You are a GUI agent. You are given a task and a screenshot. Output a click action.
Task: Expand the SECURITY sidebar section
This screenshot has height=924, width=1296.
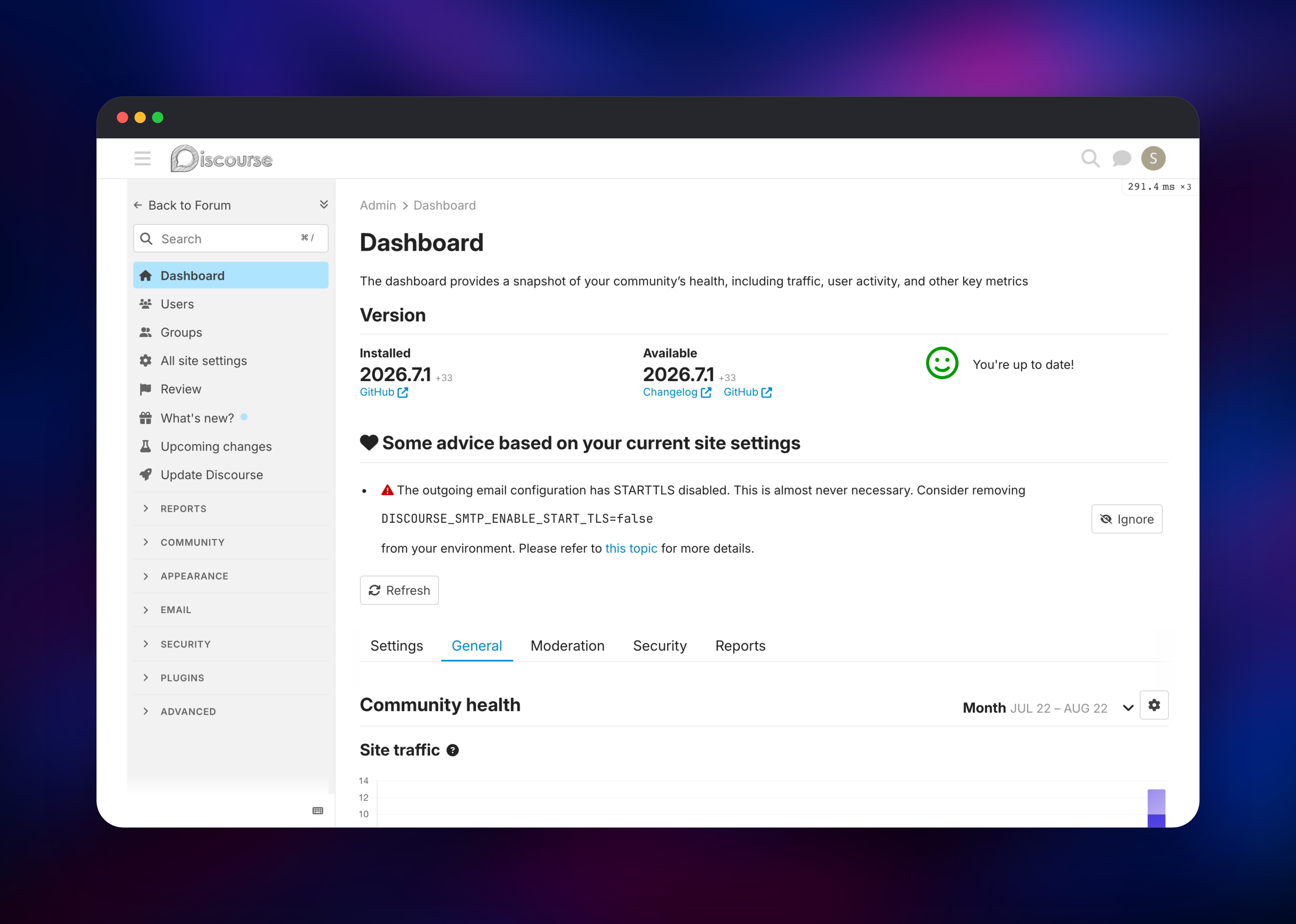point(231,644)
